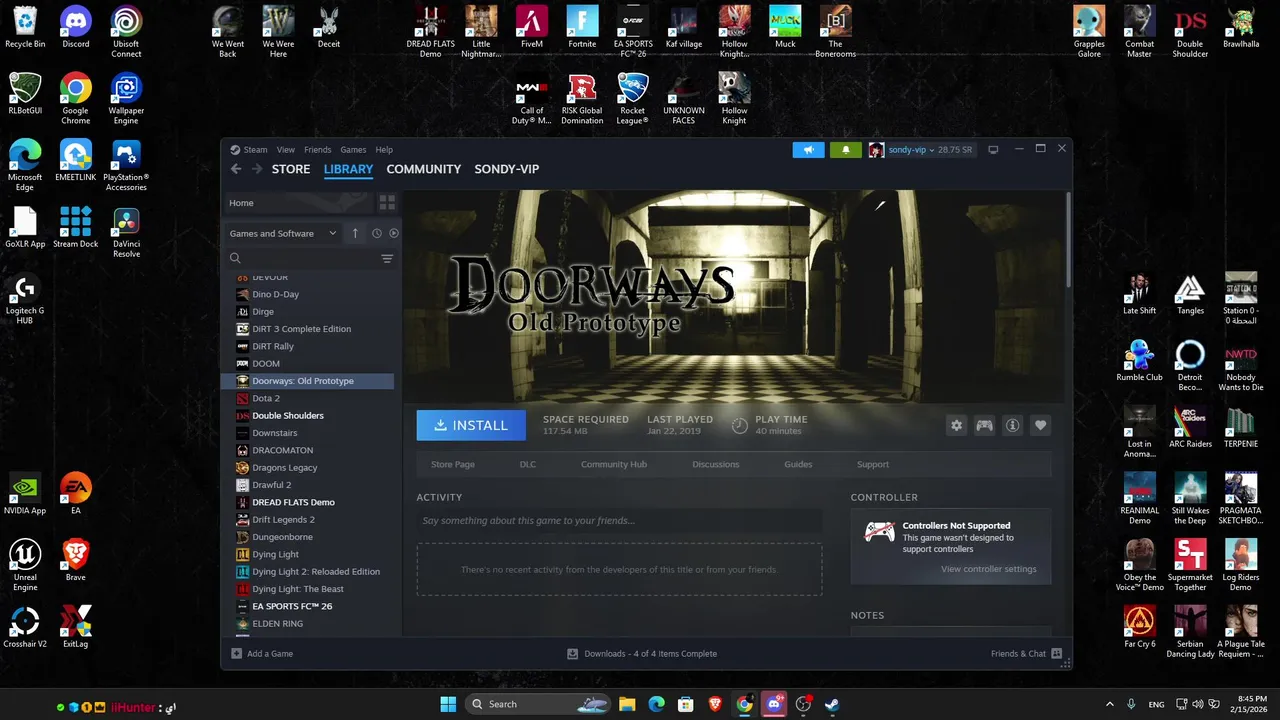This screenshot has height=720, width=1280.
Task: Open collections grid view icon next to Home
Action: [387, 203]
